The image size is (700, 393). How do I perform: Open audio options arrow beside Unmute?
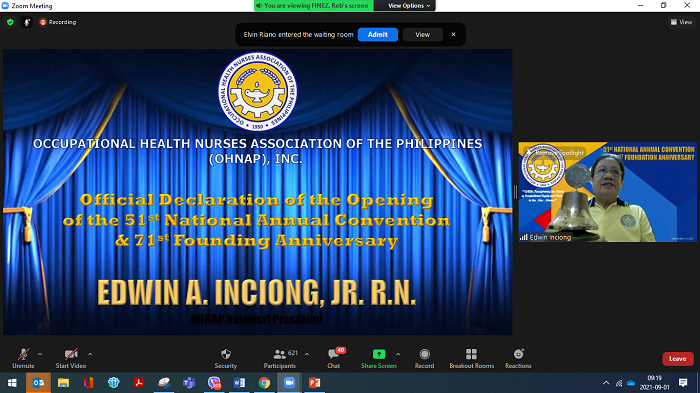click(x=40, y=354)
